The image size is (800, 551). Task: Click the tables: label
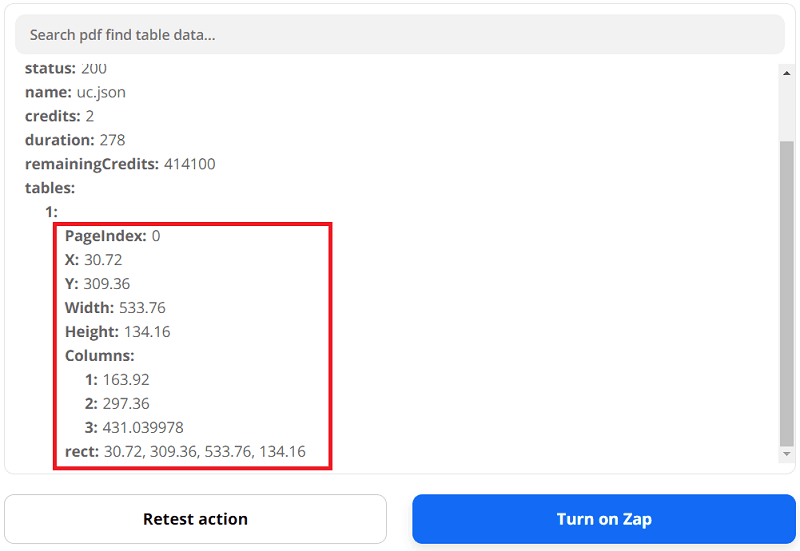point(50,188)
